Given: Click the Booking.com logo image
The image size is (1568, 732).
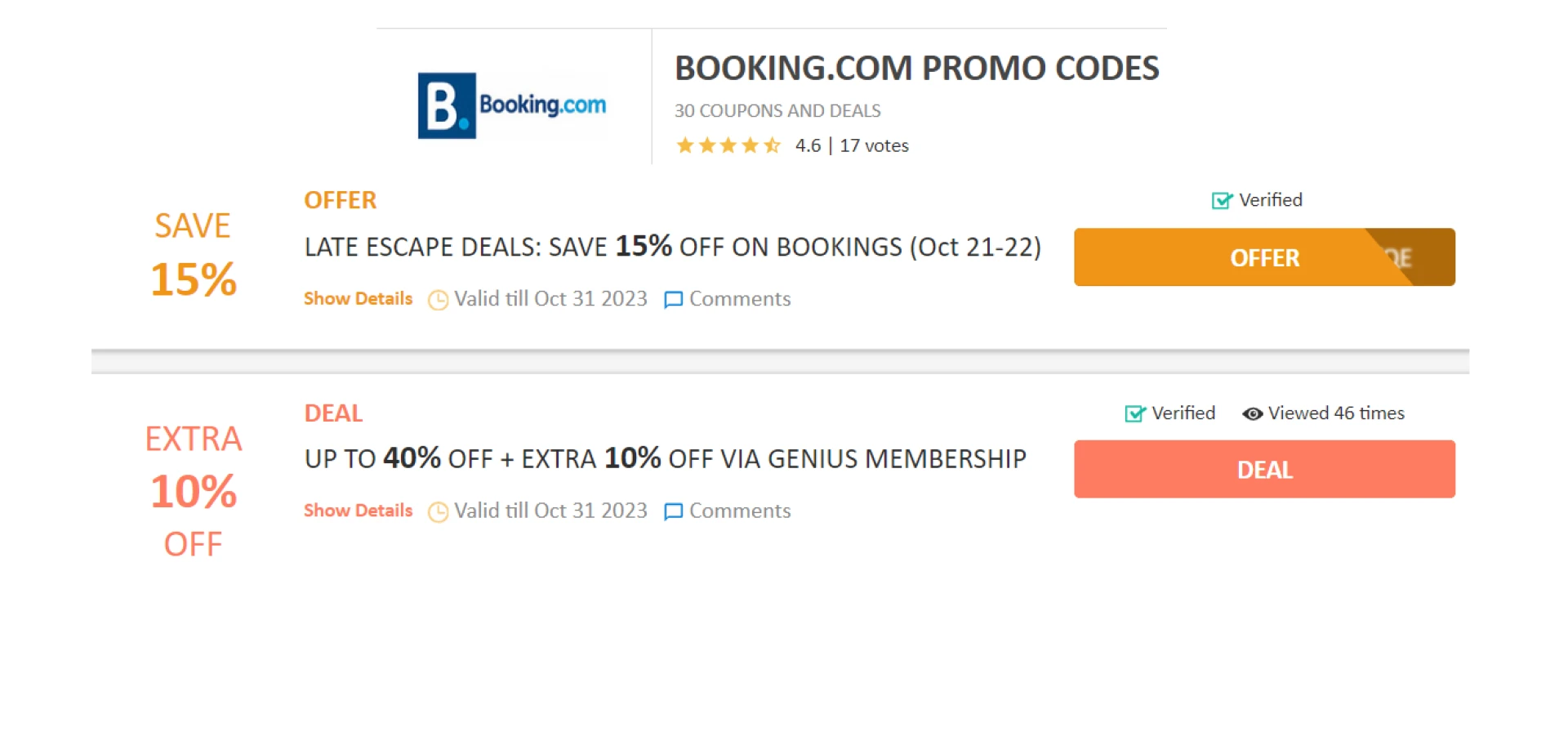Looking at the screenshot, I should pyautogui.click(x=511, y=103).
